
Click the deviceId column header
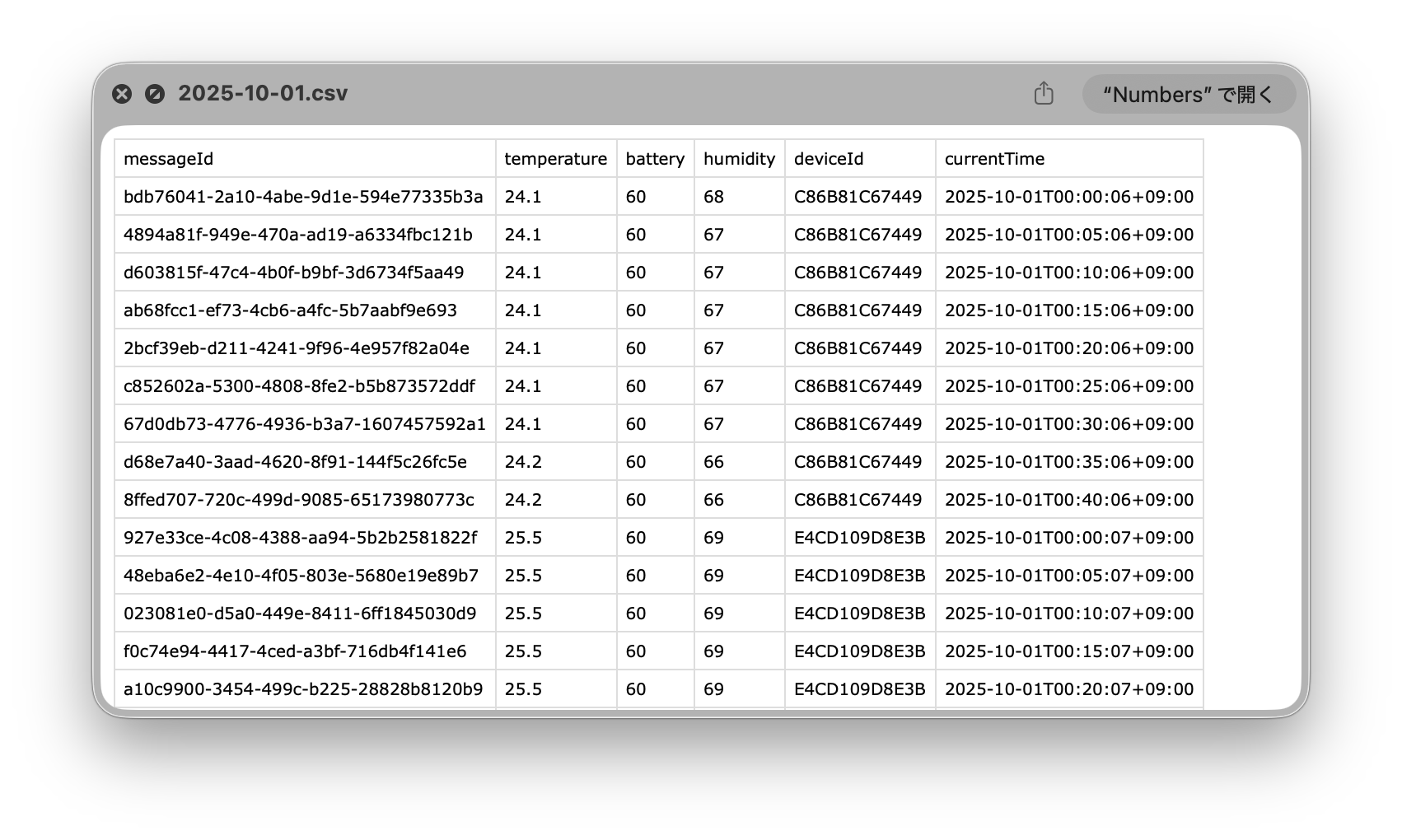(x=828, y=158)
